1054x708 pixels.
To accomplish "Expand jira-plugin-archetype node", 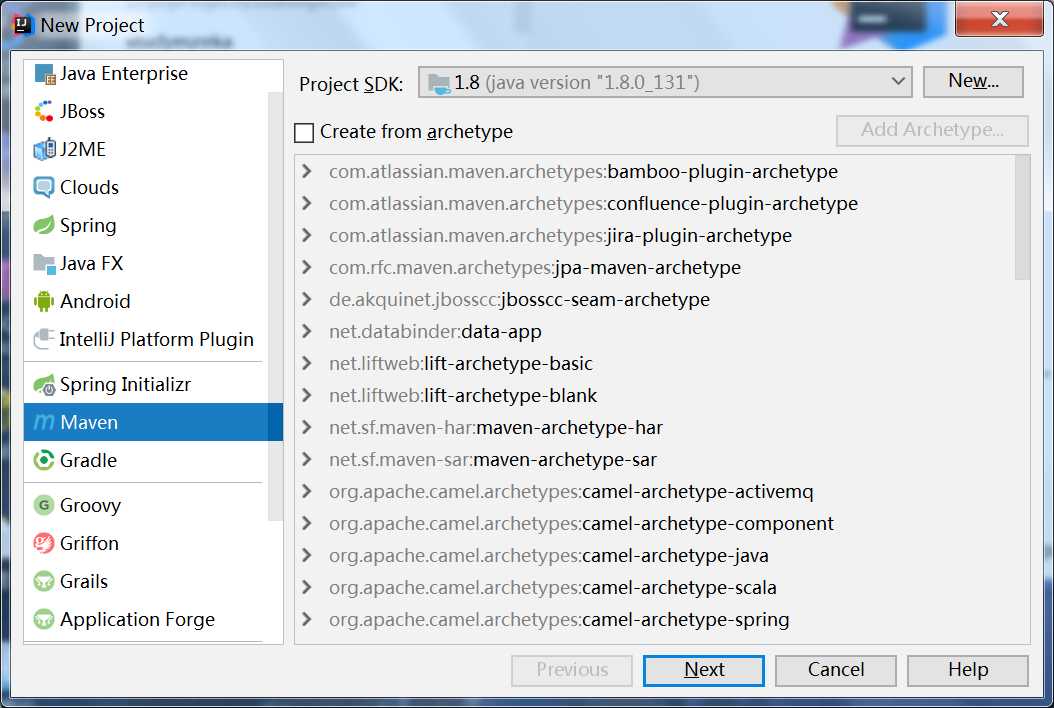I will coord(307,235).
